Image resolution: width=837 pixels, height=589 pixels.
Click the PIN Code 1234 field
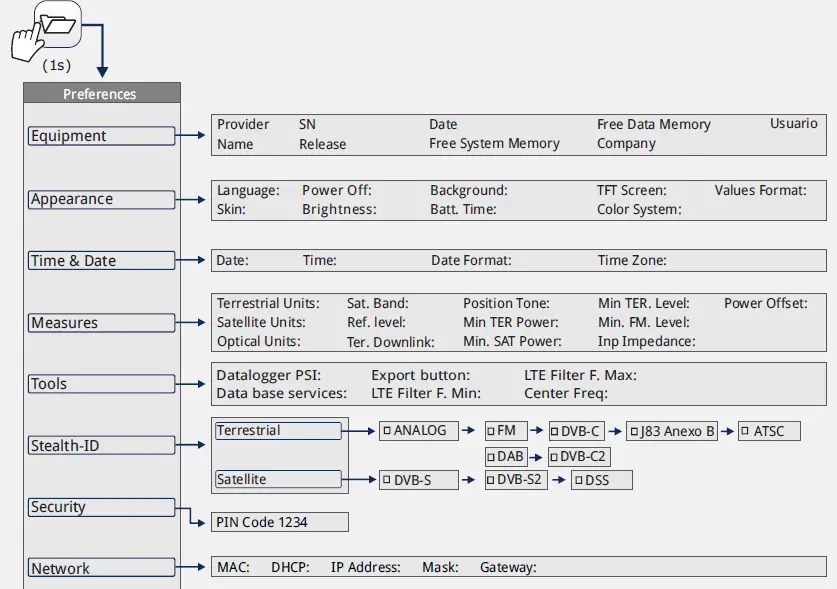click(x=280, y=522)
